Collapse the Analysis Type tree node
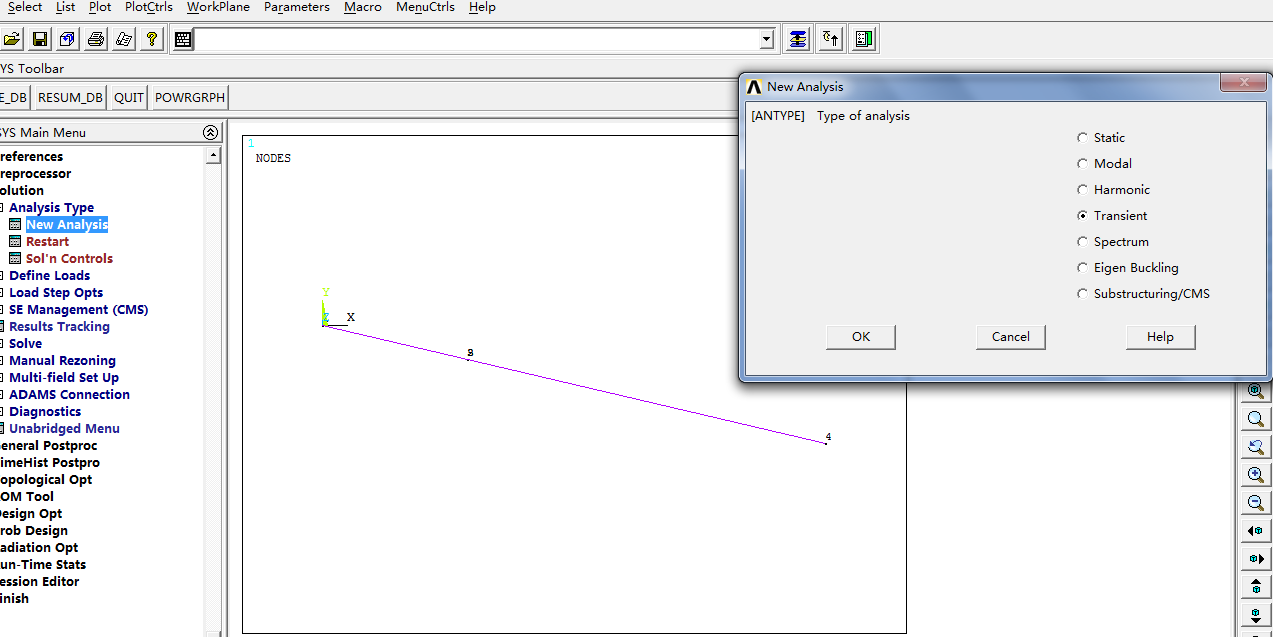The height and width of the screenshot is (637, 1273). (2, 208)
